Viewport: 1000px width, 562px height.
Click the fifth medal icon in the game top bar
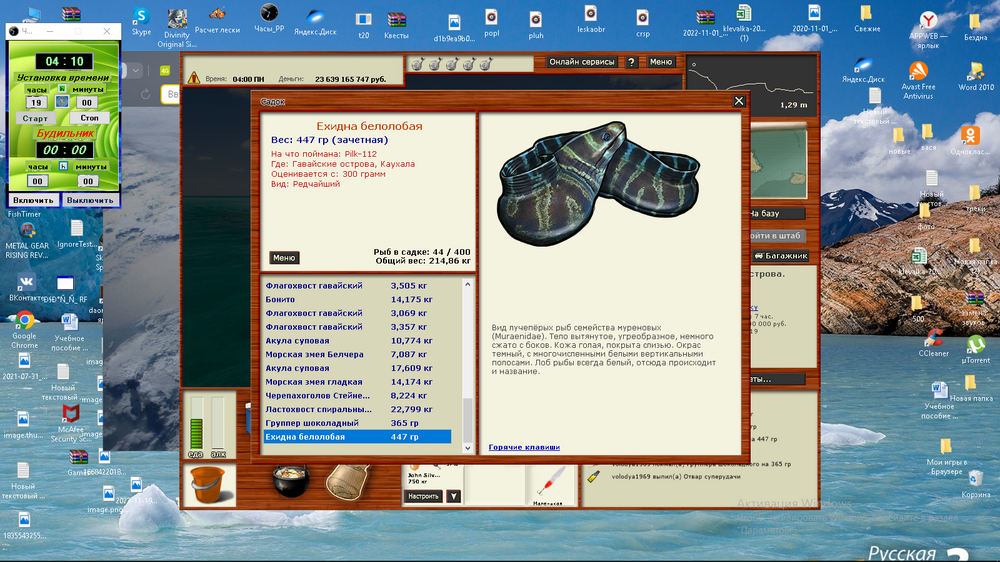tap(486, 64)
